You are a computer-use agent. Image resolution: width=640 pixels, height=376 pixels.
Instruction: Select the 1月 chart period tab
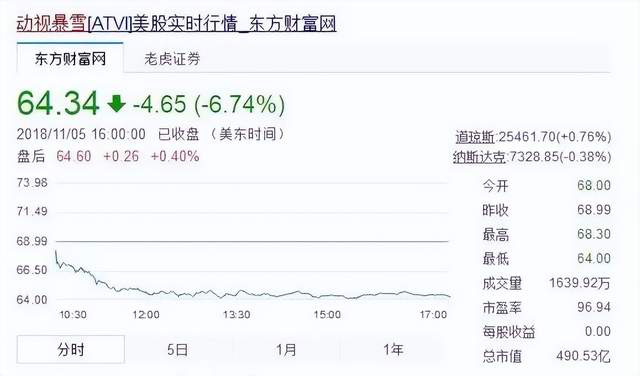(286, 350)
